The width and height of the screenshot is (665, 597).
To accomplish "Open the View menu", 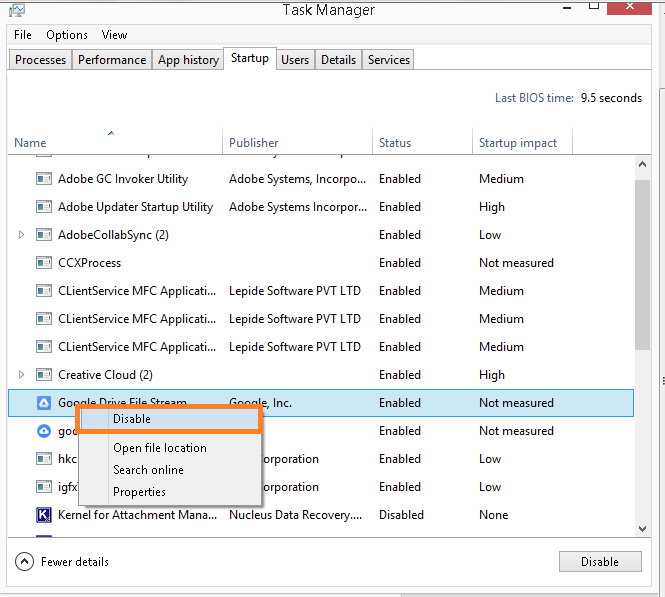I will pyautogui.click(x=114, y=35).
